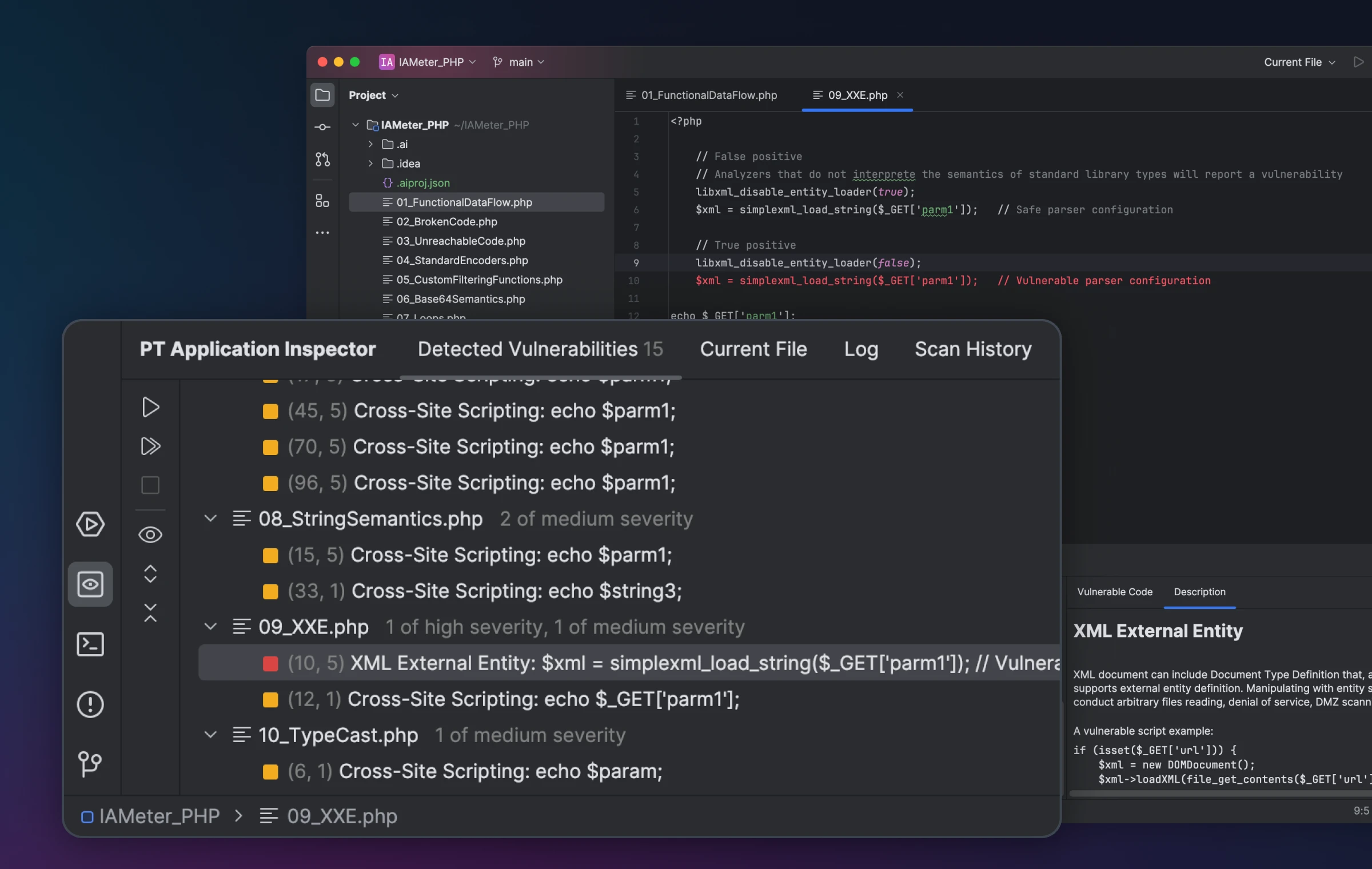Image resolution: width=1372 pixels, height=869 pixels.
Task: Click the expand-all chevrons button in PT panel
Action: click(150, 574)
